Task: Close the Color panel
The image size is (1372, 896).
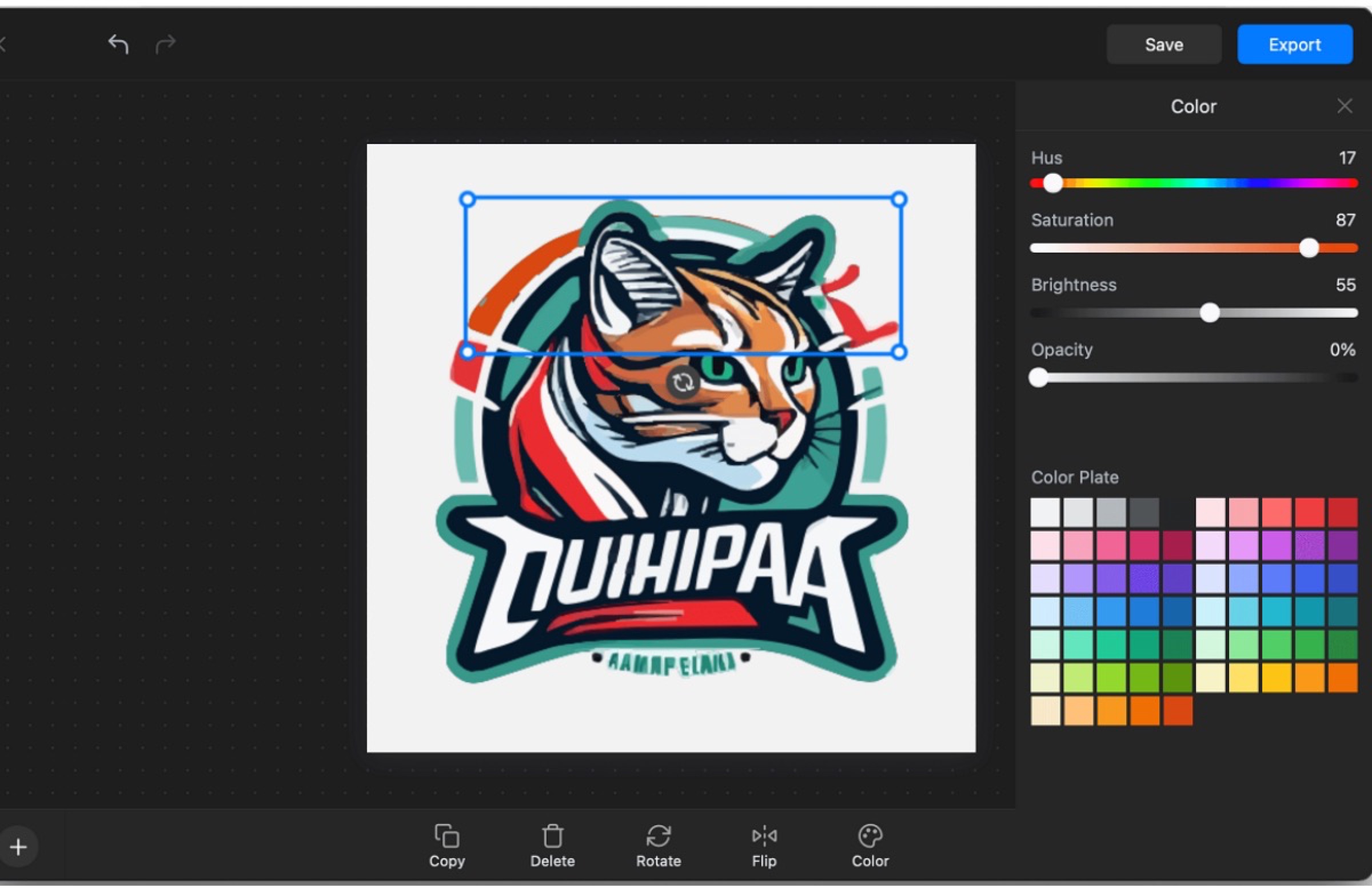Action: click(1345, 106)
